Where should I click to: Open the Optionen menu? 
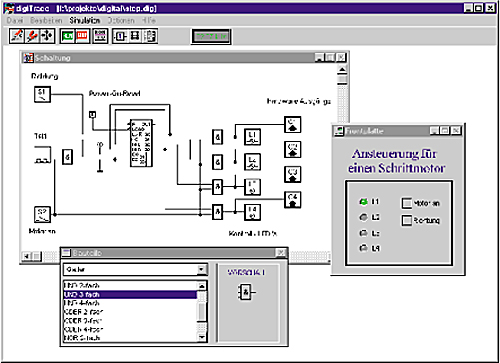coord(121,20)
